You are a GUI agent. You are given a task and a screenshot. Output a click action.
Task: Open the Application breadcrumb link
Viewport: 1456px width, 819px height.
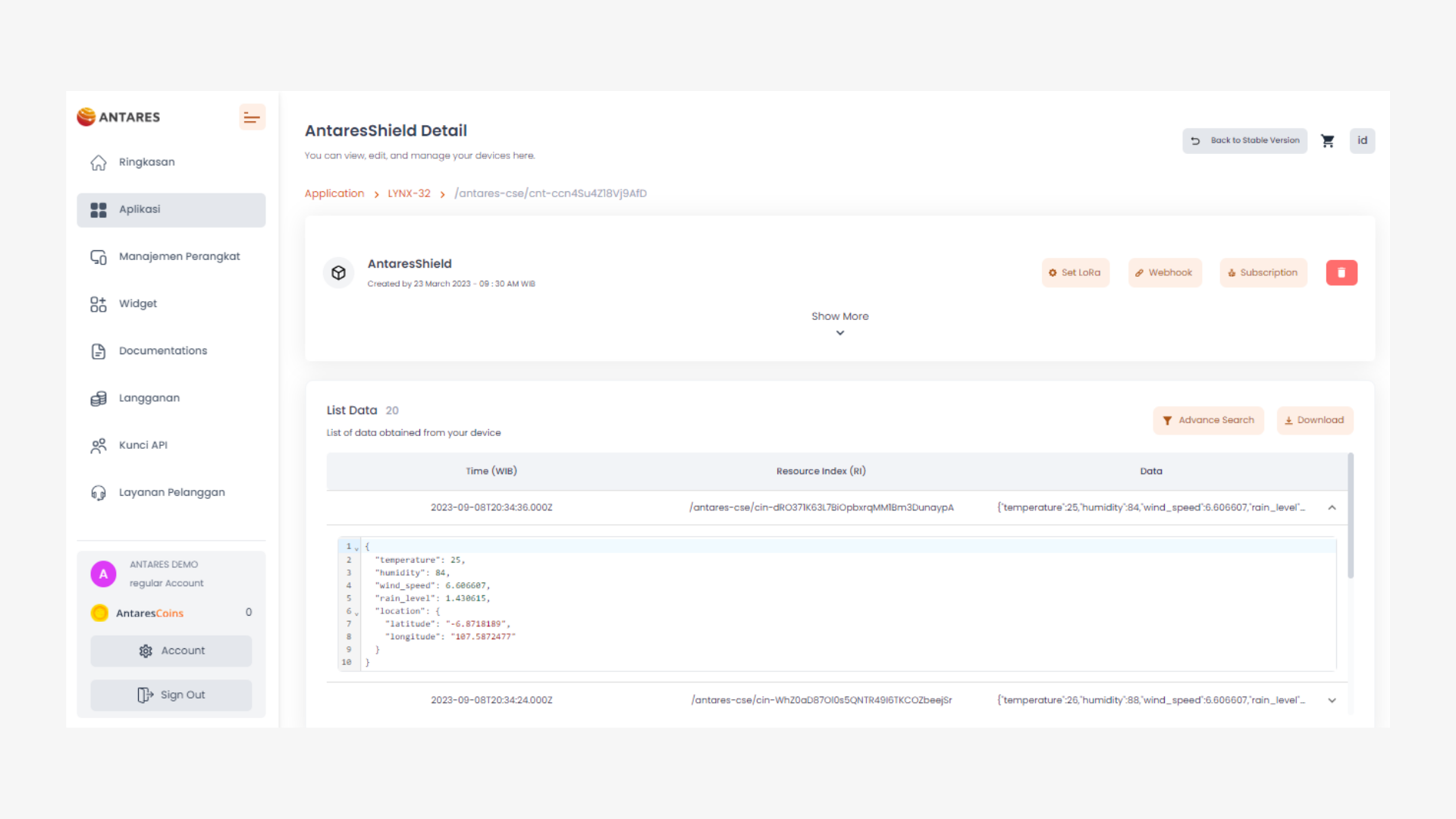(334, 193)
